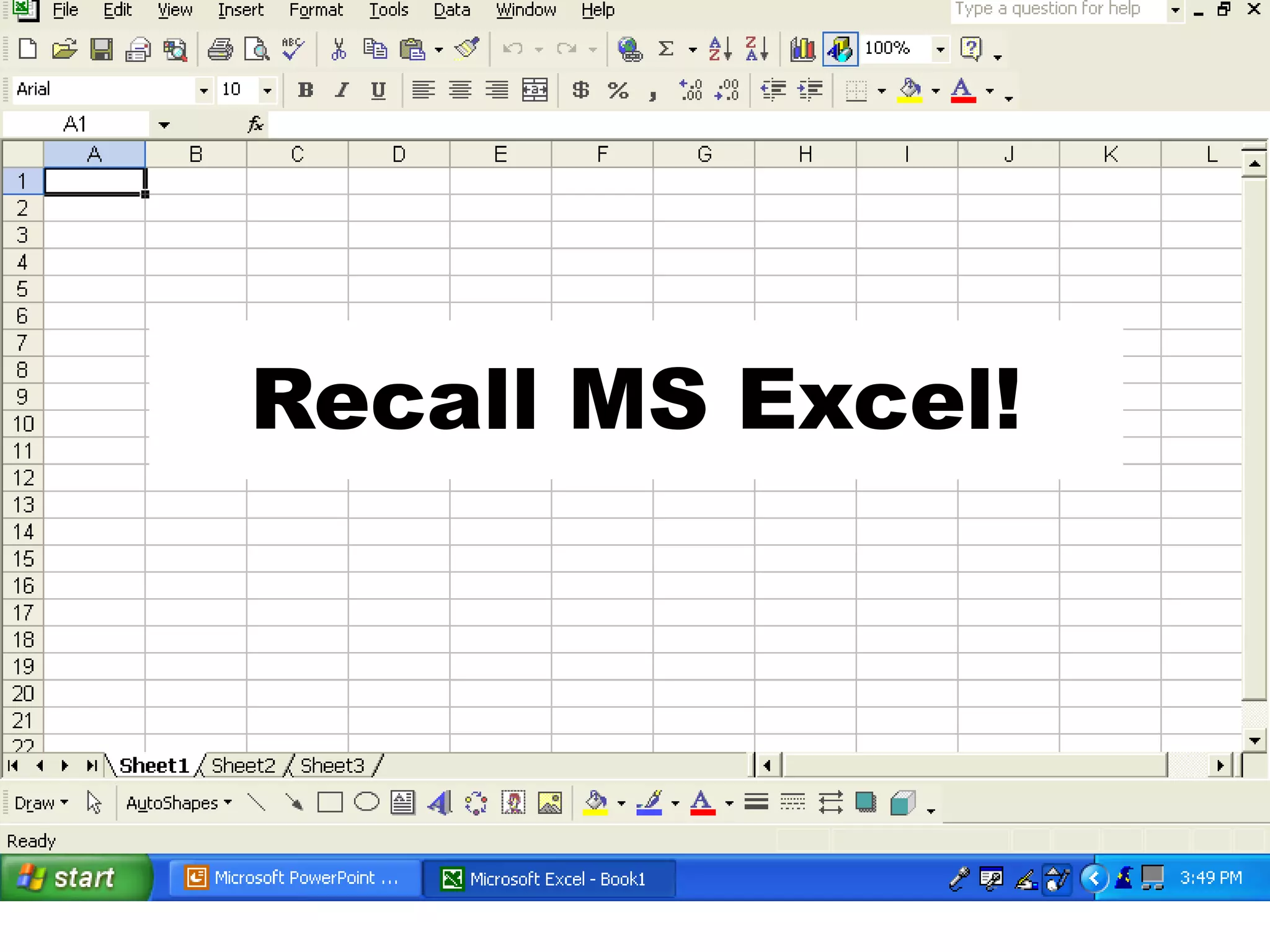Toggle the Drawing toolbar button
This screenshot has width=1270, height=952.
coord(840,49)
